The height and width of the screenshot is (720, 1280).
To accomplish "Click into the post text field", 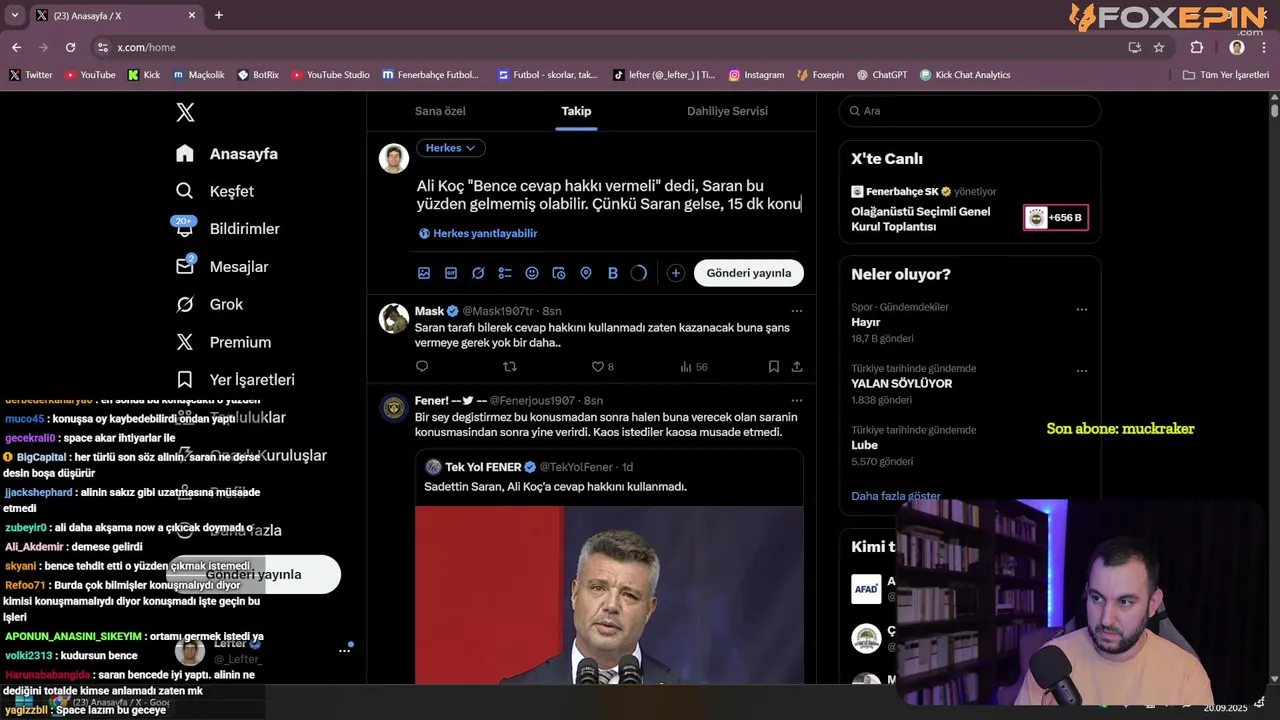I will 609,195.
